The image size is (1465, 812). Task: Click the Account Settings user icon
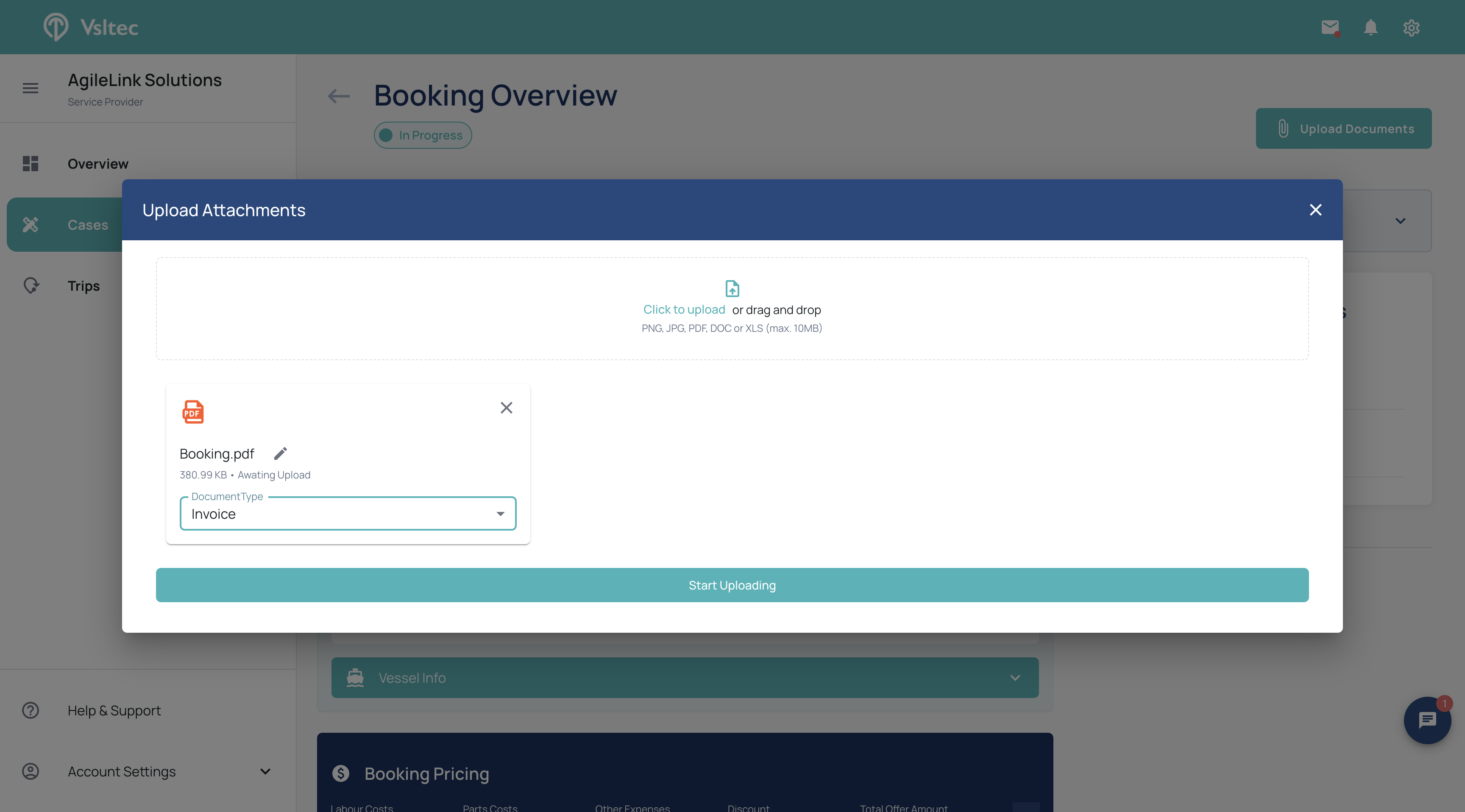31,771
